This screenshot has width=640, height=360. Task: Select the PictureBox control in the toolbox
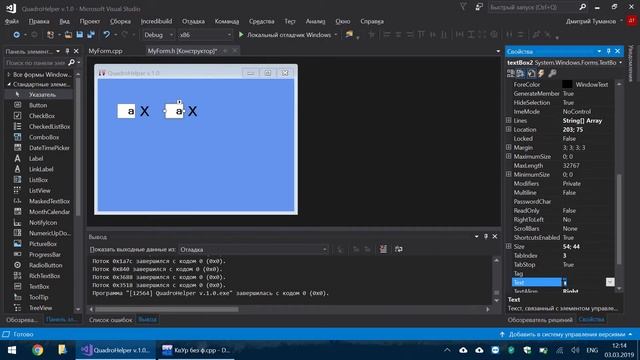tap(42, 244)
